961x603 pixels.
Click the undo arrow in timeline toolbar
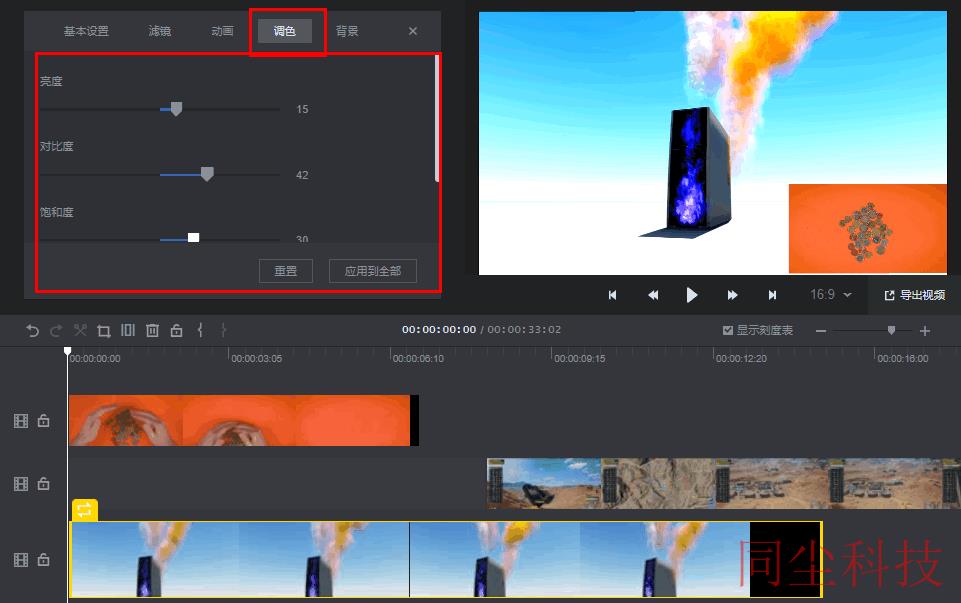click(32, 331)
